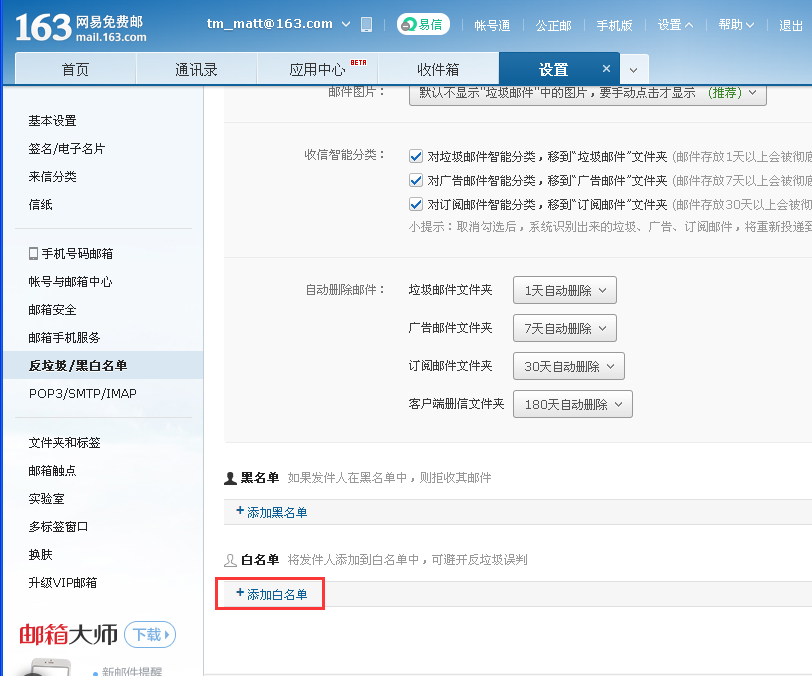Click 添加黑名单 link
812x676 pixels.
tap(271, 512)
